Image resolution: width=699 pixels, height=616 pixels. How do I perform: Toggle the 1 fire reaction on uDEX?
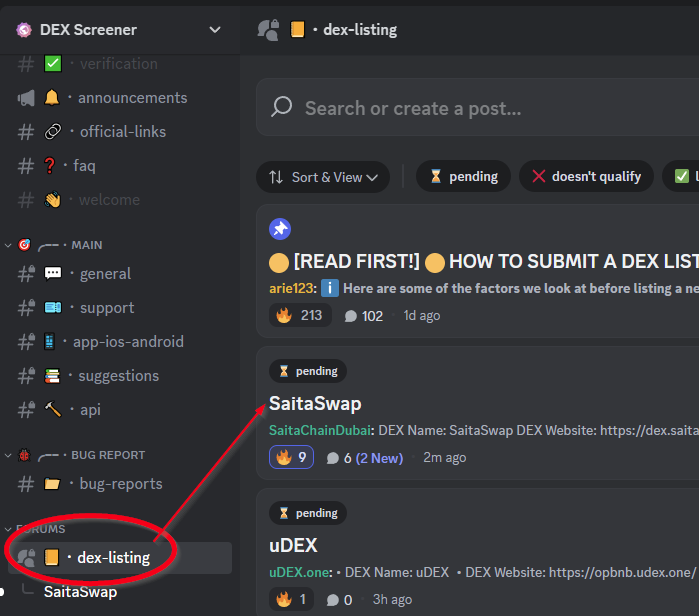tap(292, 599)
